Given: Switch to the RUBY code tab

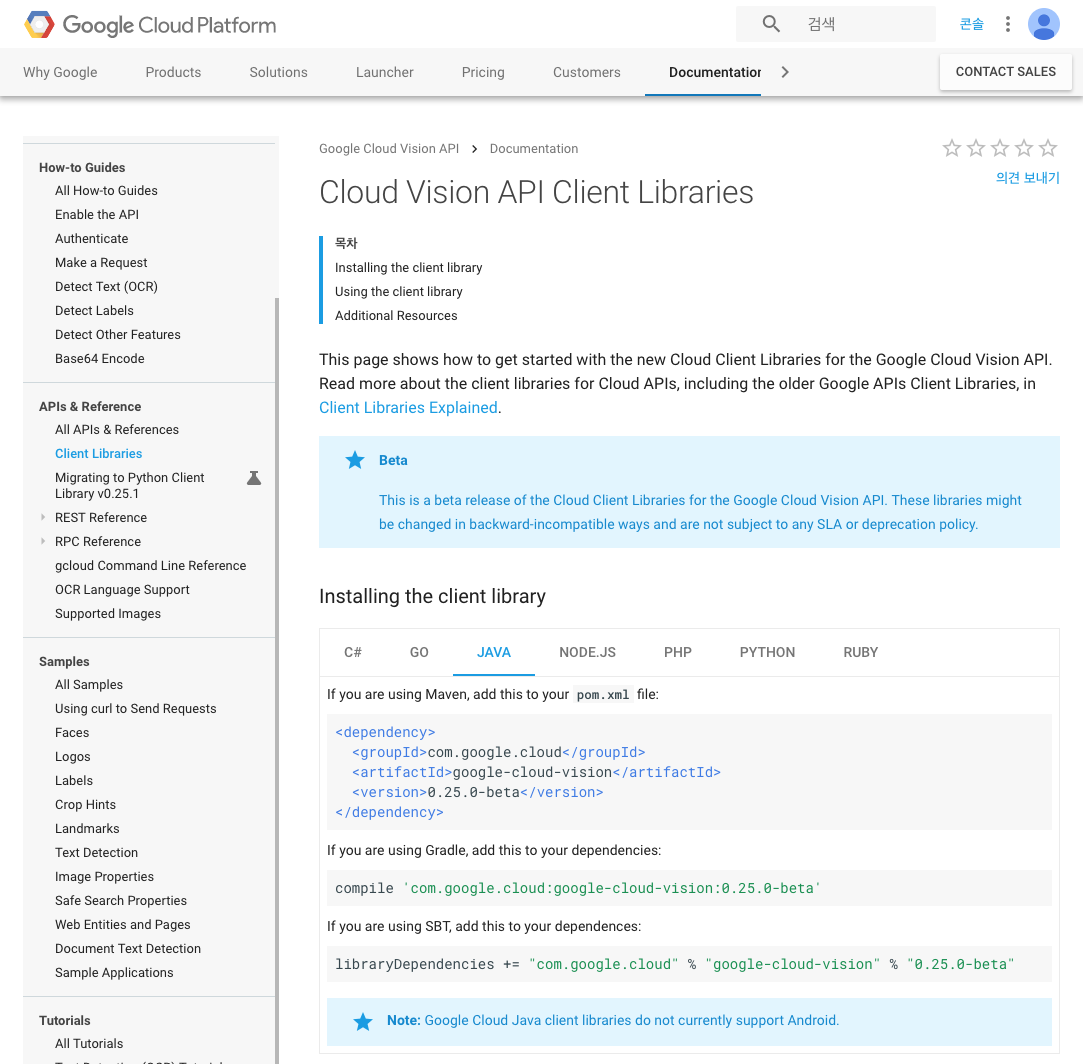Looking at the screenshot, I should (x=861, y=652).
